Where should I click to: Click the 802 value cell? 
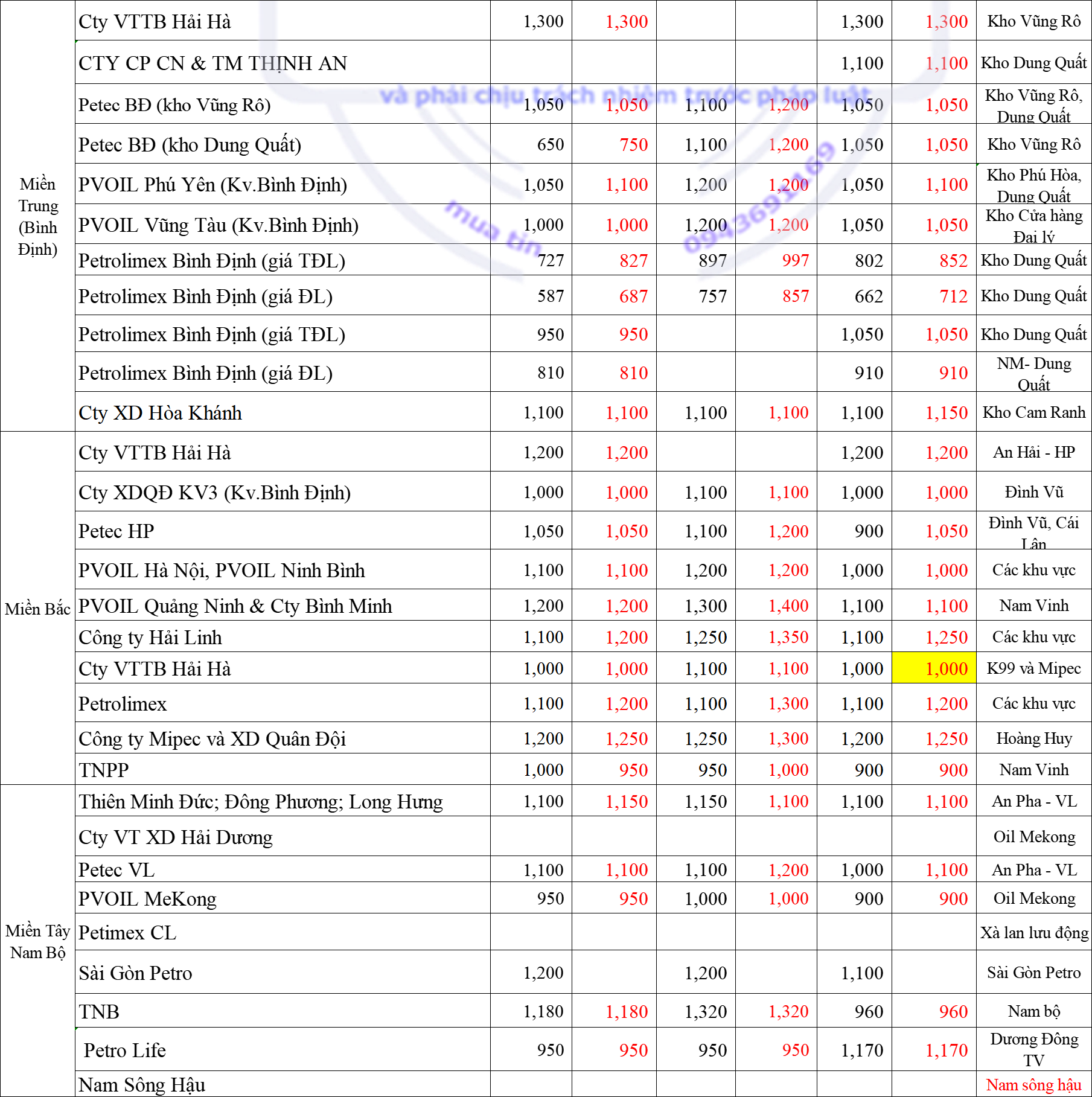pyautogui.click(x=854, y=260)
